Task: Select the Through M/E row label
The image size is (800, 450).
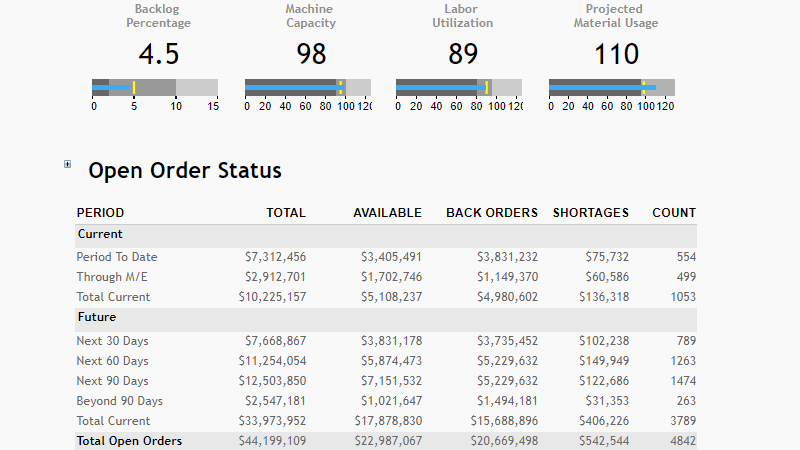Action: 113,277
